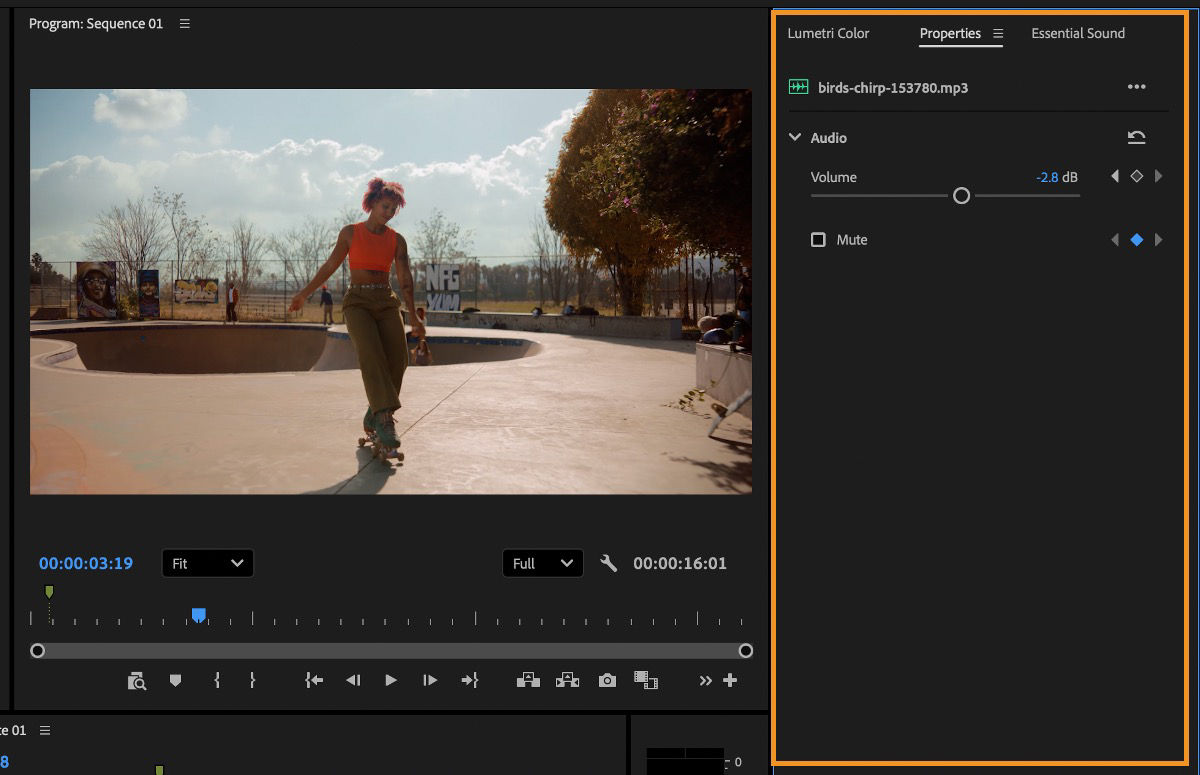Toggle the Volume keyframe diamond
Viewport: 1200px width, 775px height.
(1136, 177)
